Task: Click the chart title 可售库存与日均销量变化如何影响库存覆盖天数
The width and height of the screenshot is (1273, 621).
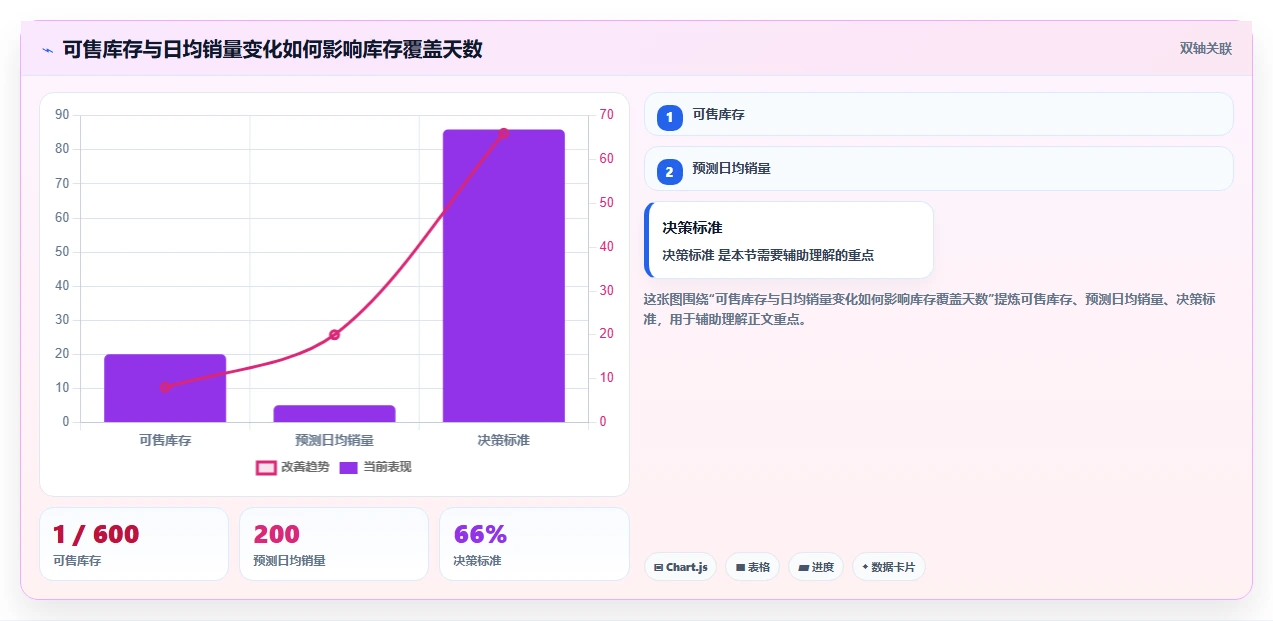Action: (x=272, y=49)
